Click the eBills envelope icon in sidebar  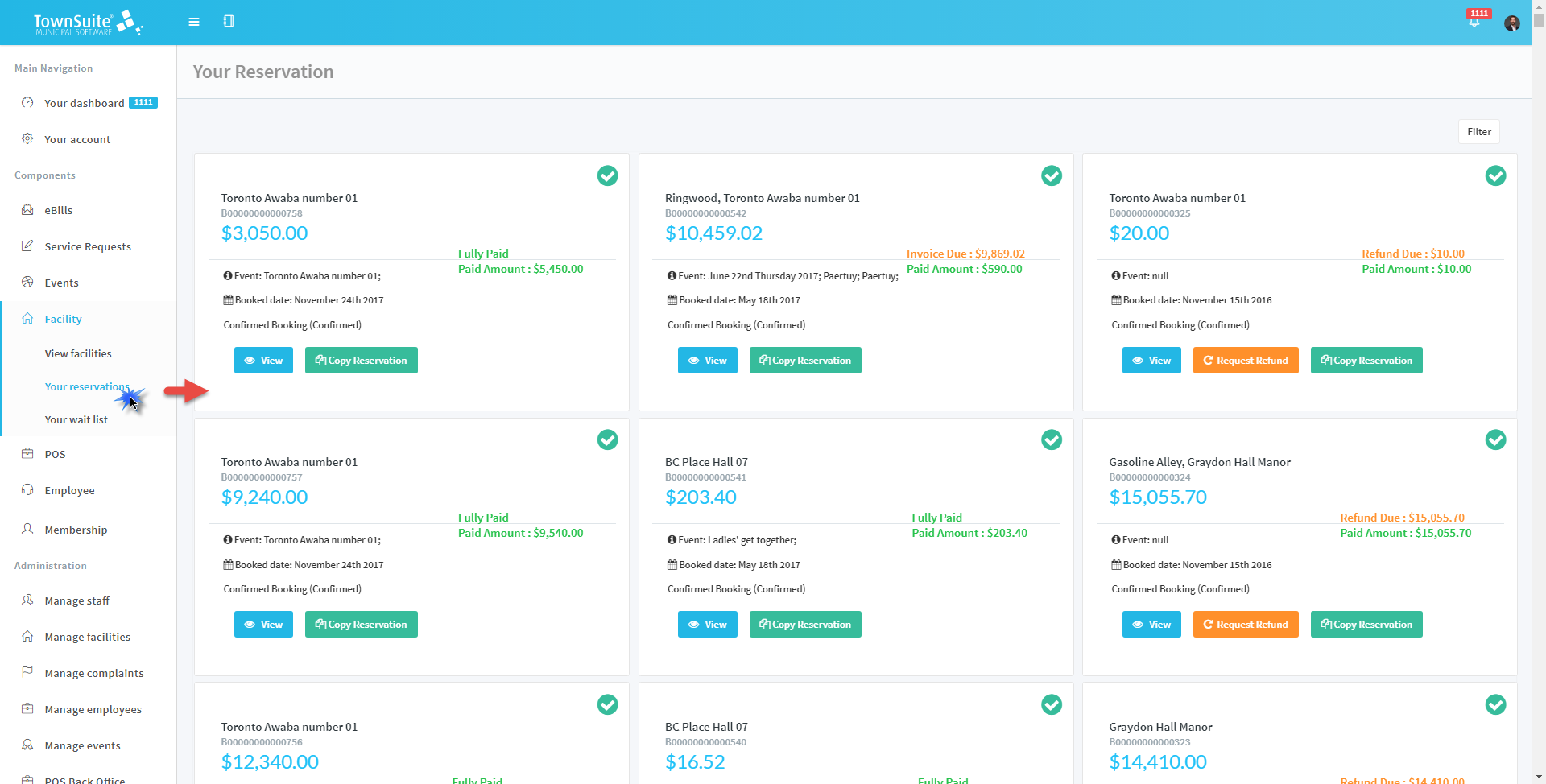[27, 210]
